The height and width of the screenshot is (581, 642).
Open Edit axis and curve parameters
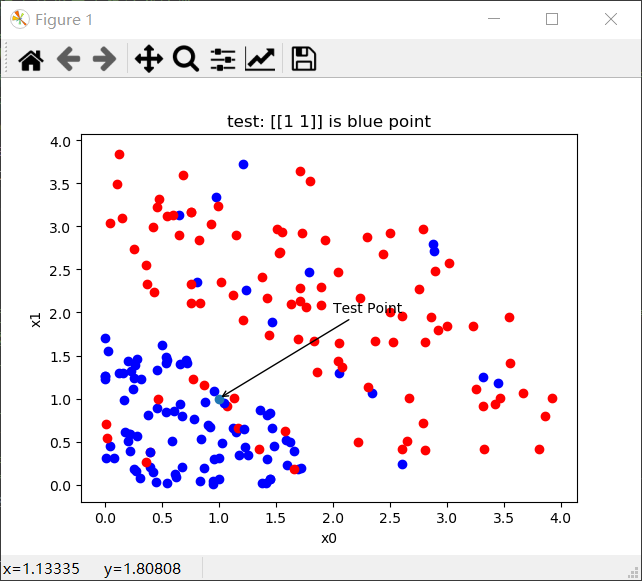click(260, 59)
